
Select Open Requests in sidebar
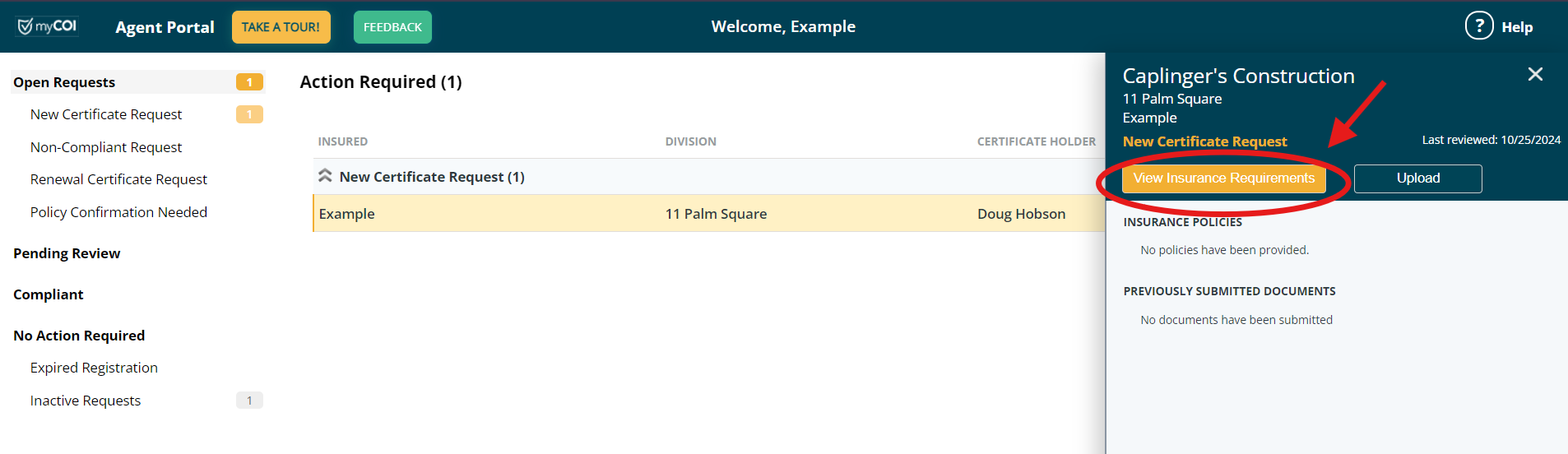coord(64,82)
